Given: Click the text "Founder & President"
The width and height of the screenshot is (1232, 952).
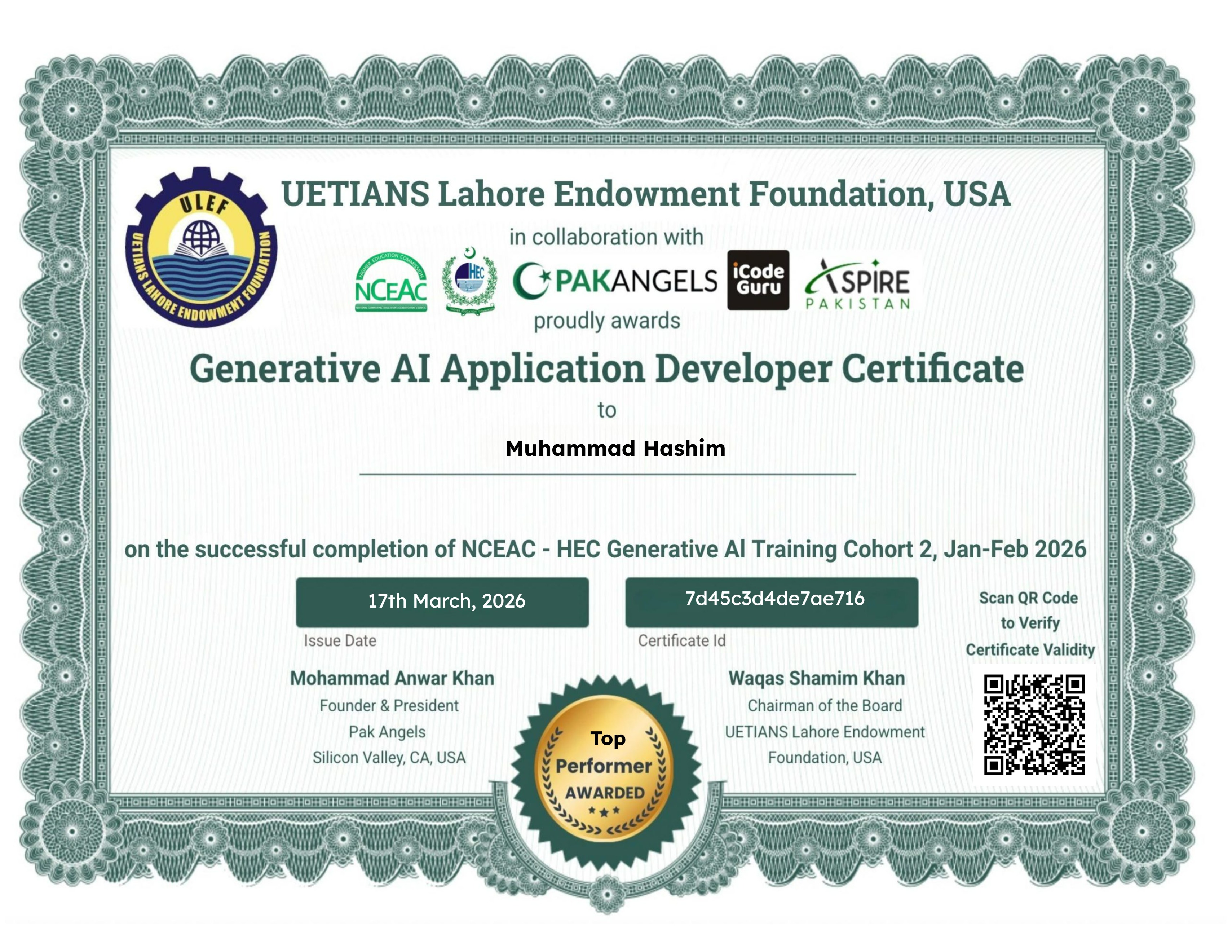Looking at the screenshot, I should tap(389, 705).
